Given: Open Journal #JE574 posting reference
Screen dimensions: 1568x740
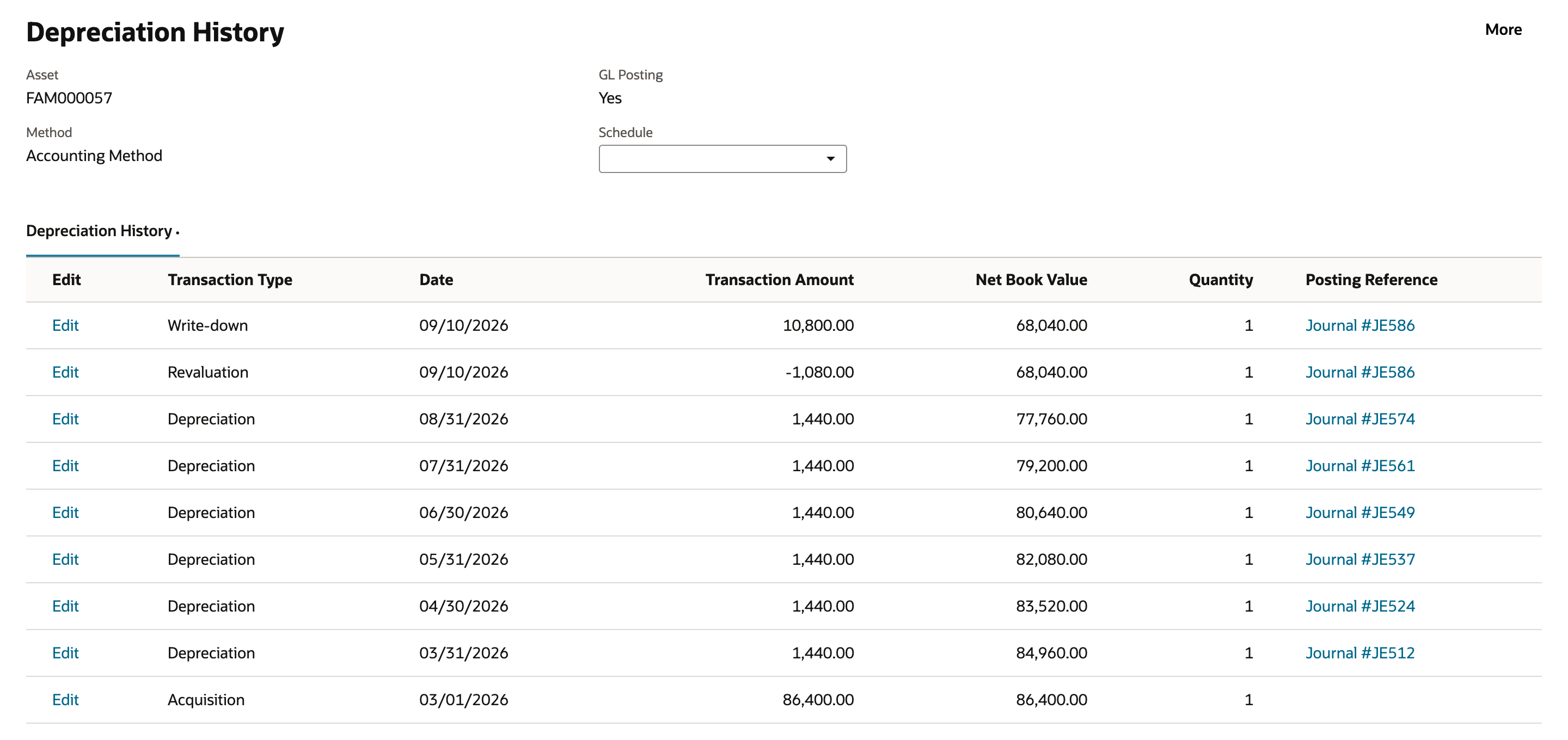Looking at the screenshot, I should 1360,420.
